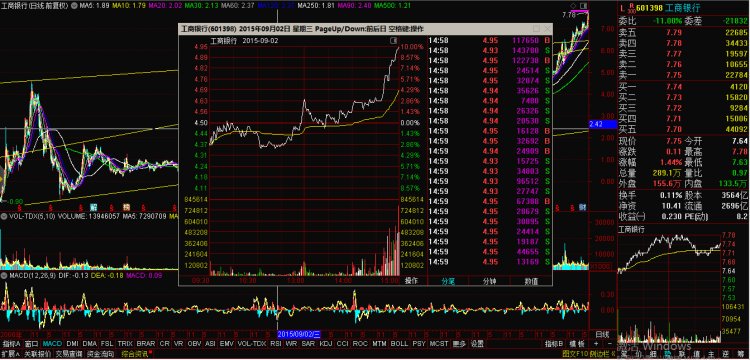The height and width of the screenshot is (360, 750).
Task: Open the 综合资讯 link
Action: coord(134,354)
